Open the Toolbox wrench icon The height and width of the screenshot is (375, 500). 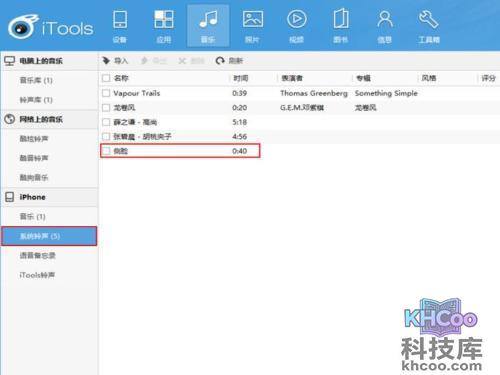tap(429, 26)
